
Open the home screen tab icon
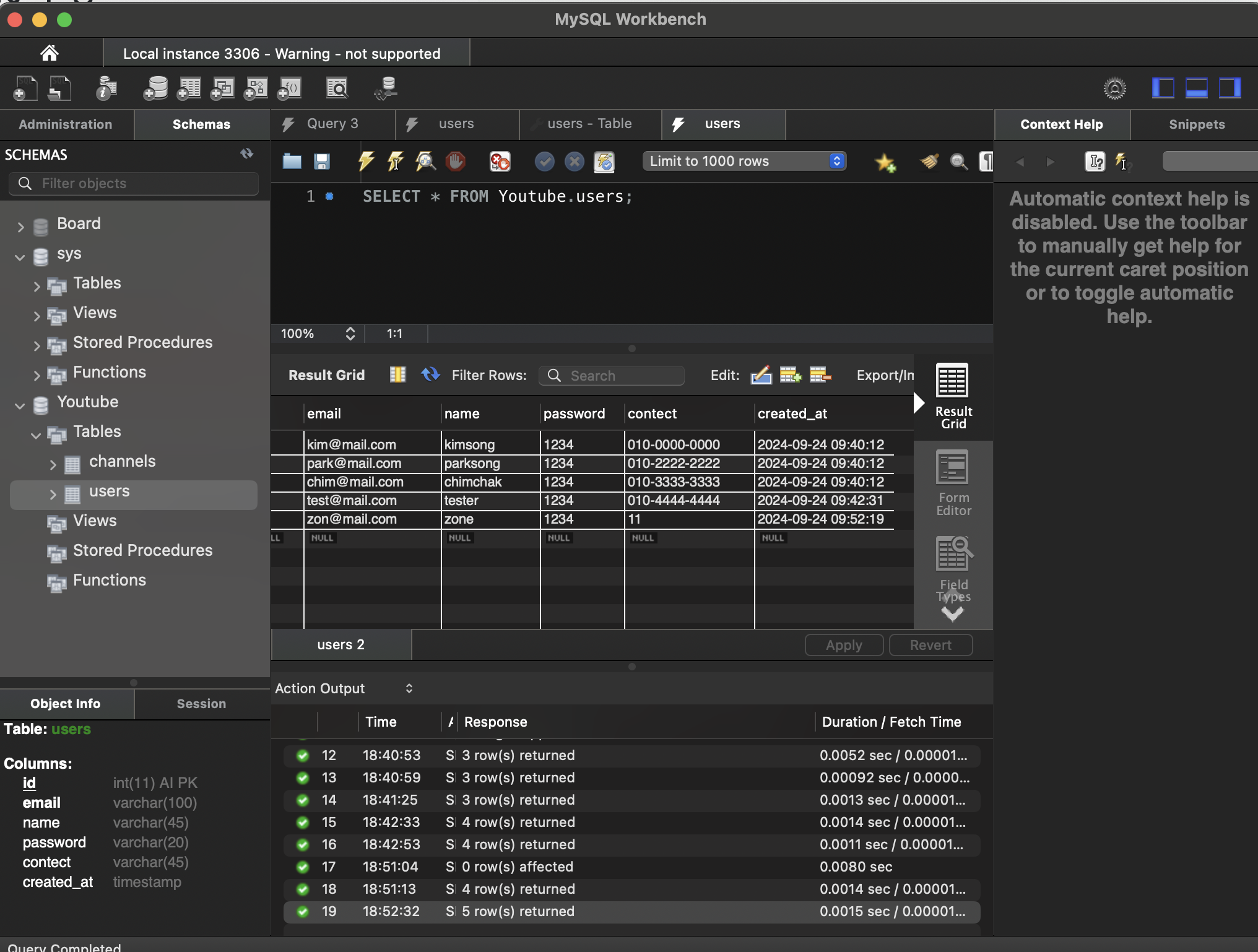(50, 53)
